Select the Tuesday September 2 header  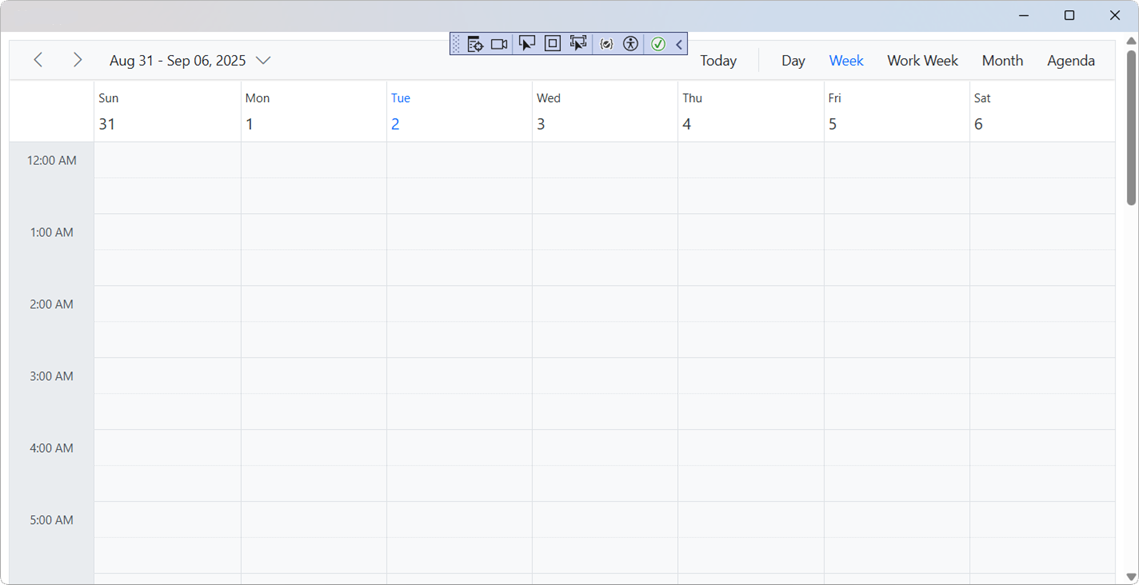[x=458, y=111]
